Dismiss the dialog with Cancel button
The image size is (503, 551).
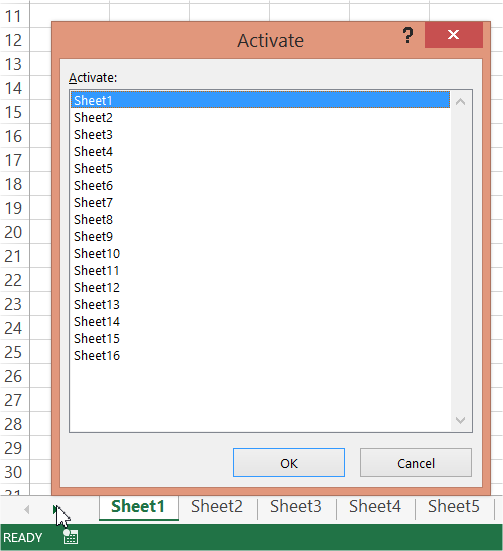pyautogui.click(x=416, y=462)
